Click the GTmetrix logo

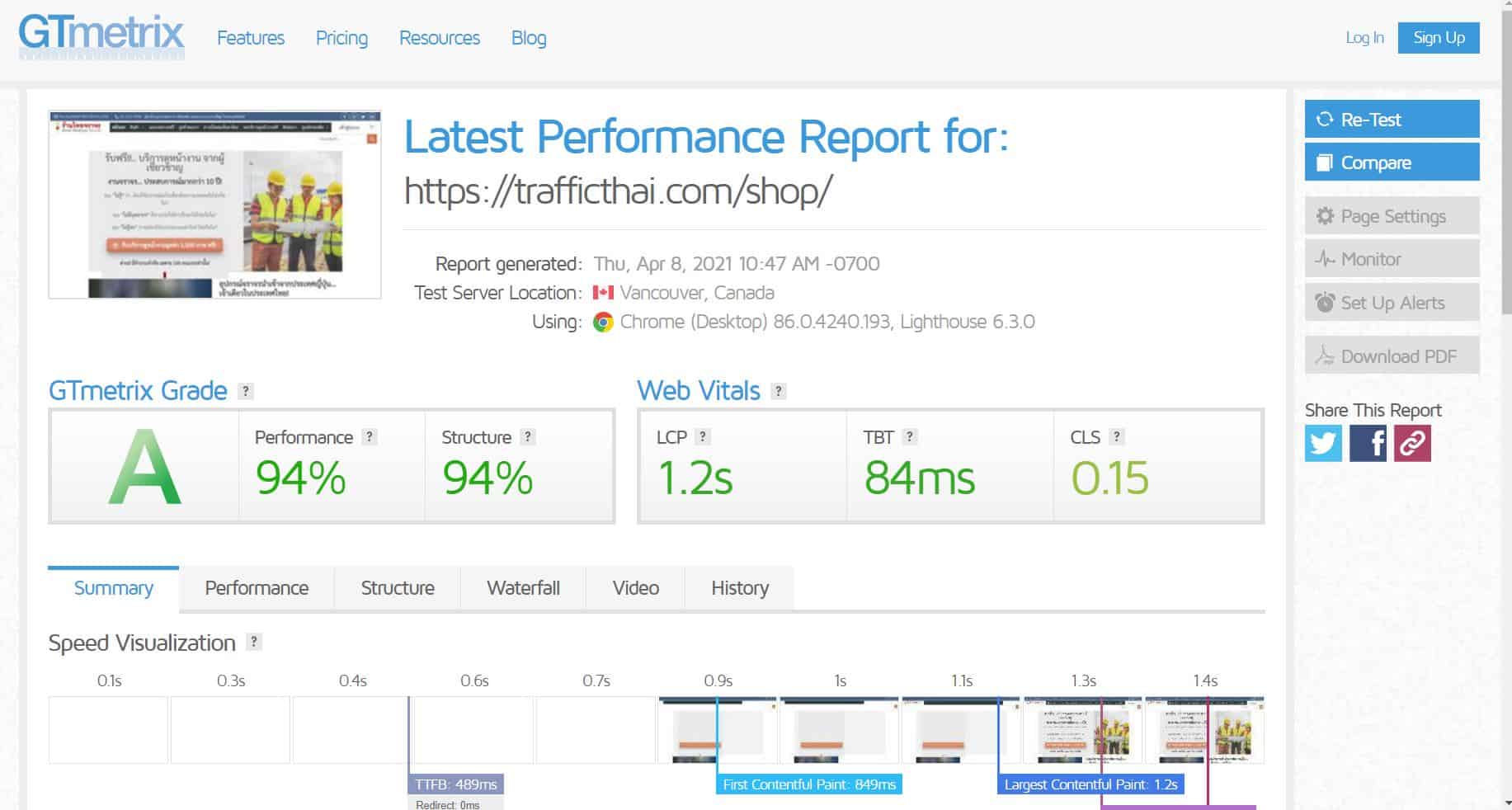click(x=101, y=36)
